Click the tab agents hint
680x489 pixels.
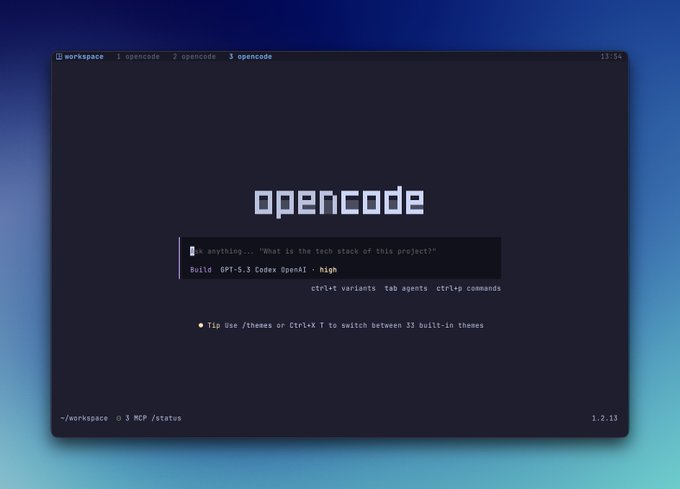click(x=406, y=288)
